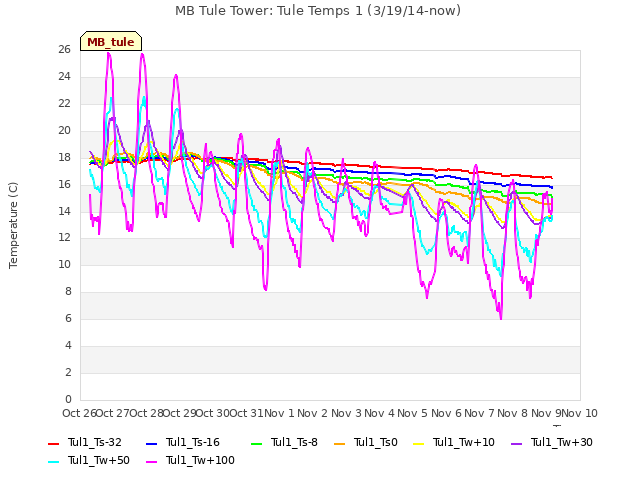The width and height of the screenshot is (640, 480).
Task: Click the Nov 5 x-axis date label
Action: (x=413, y=413)
